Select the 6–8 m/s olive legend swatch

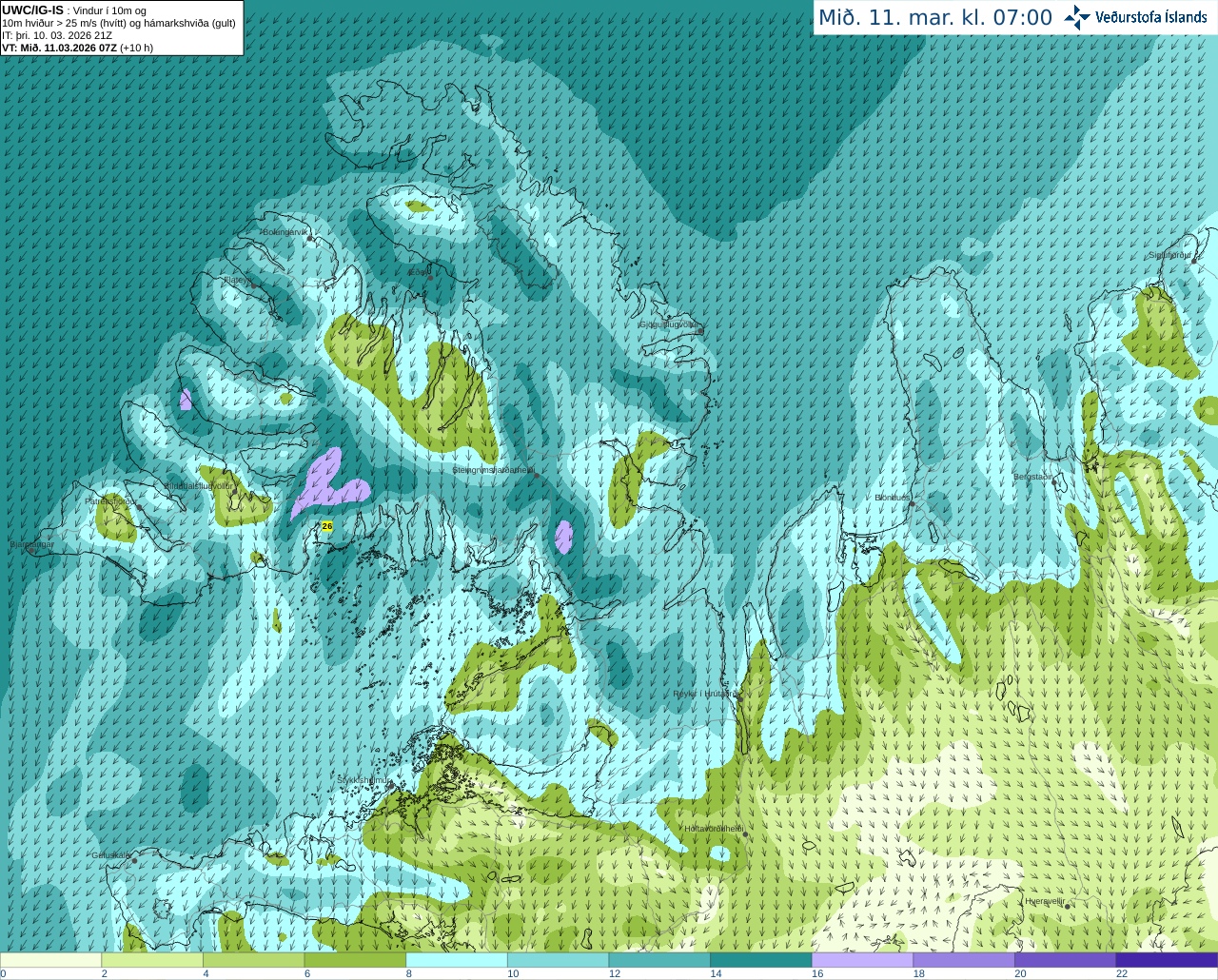coord(355,960)
